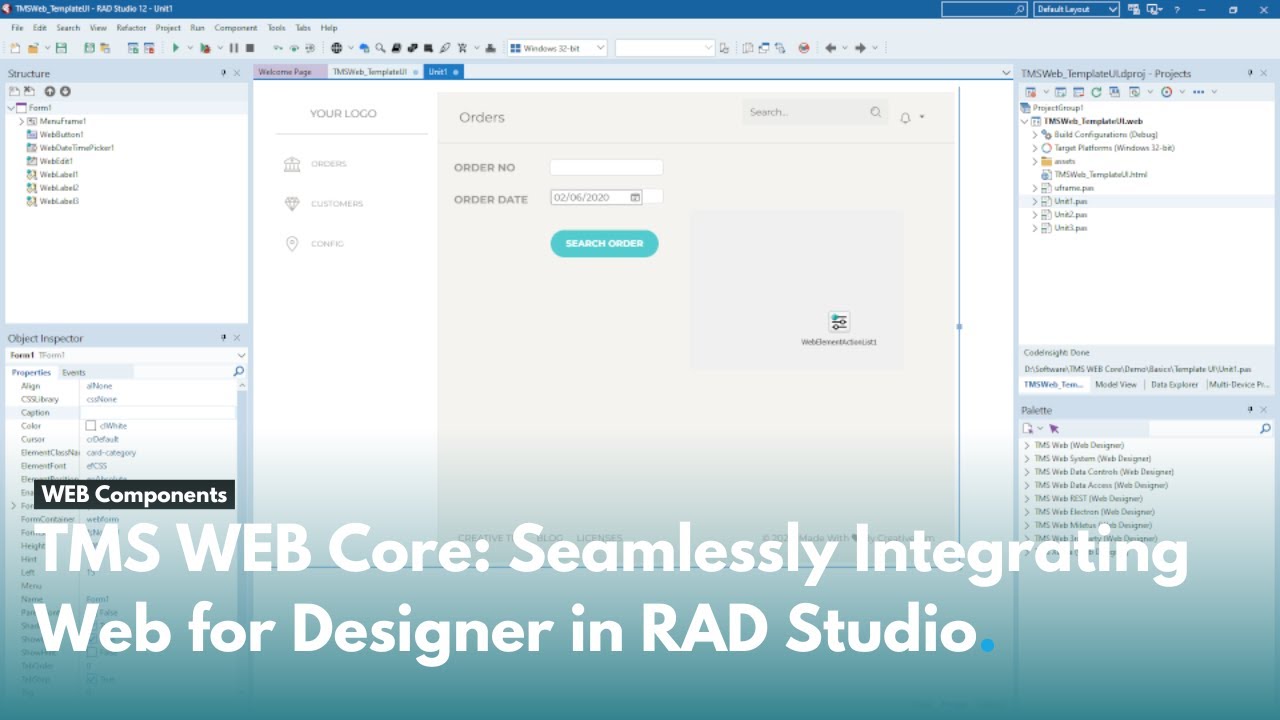Screen dimensions: 1280x720
Task: Open the Refactor menu
Action: coord(131,28)
